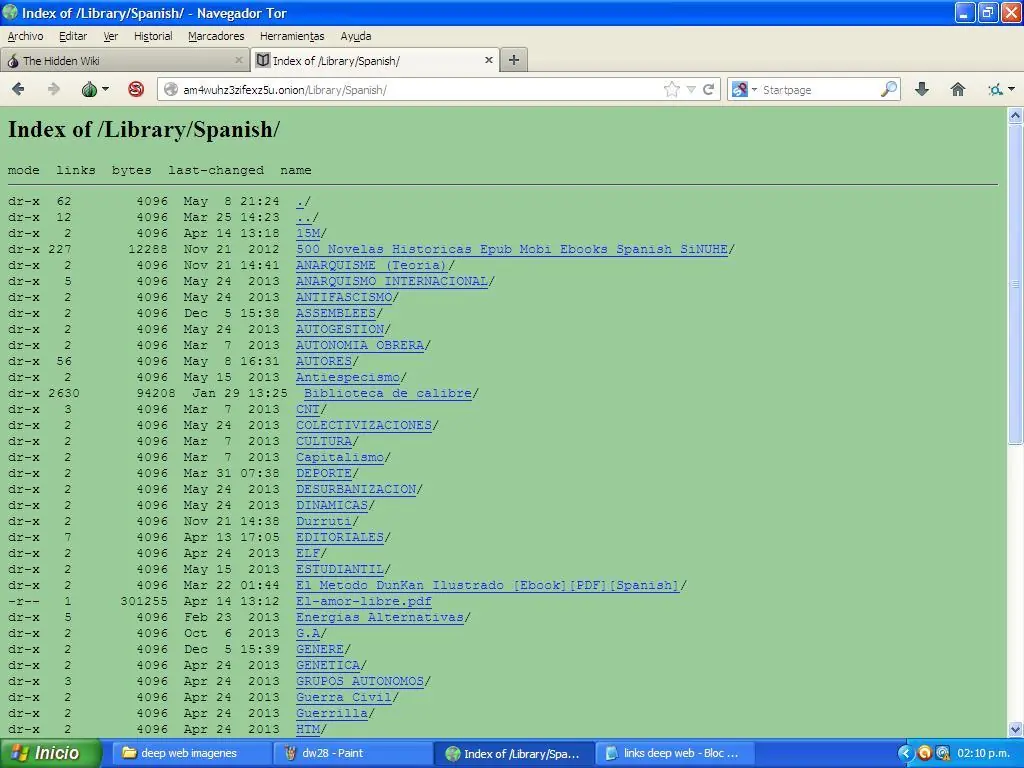Open ANARQUISME (Teoria) folder

coord(372,265)
